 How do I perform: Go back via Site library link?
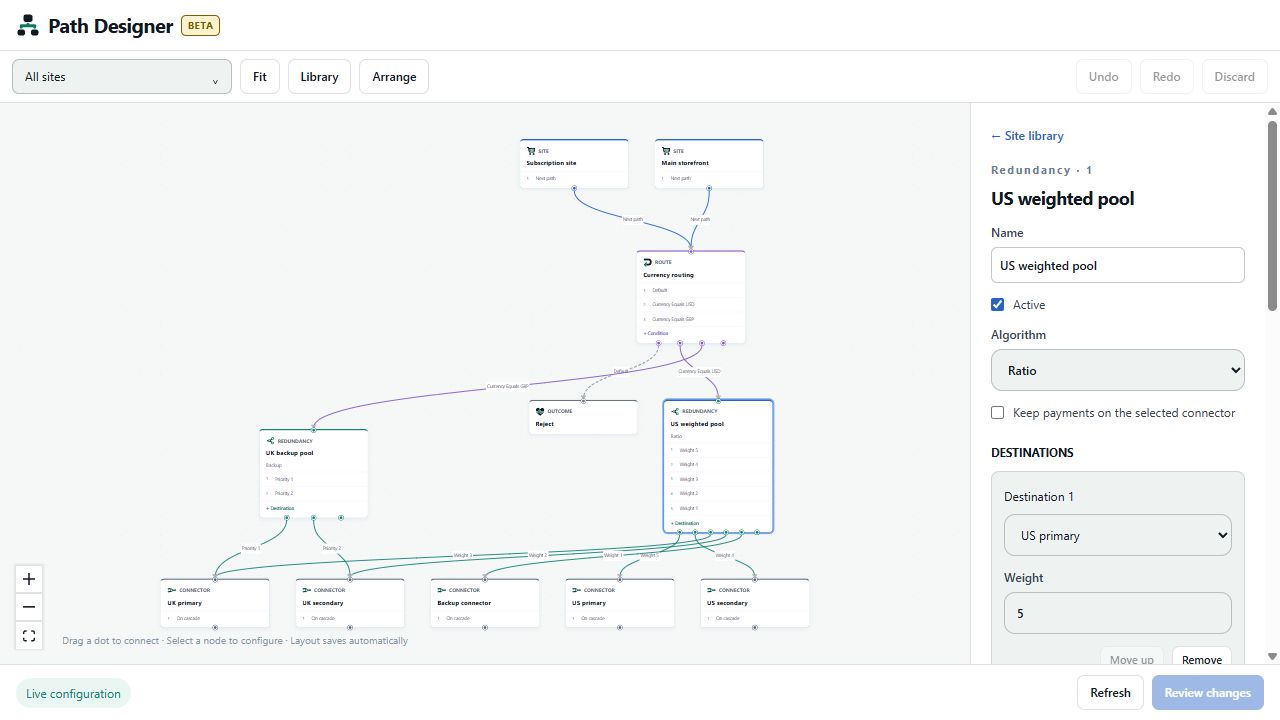1027,136
